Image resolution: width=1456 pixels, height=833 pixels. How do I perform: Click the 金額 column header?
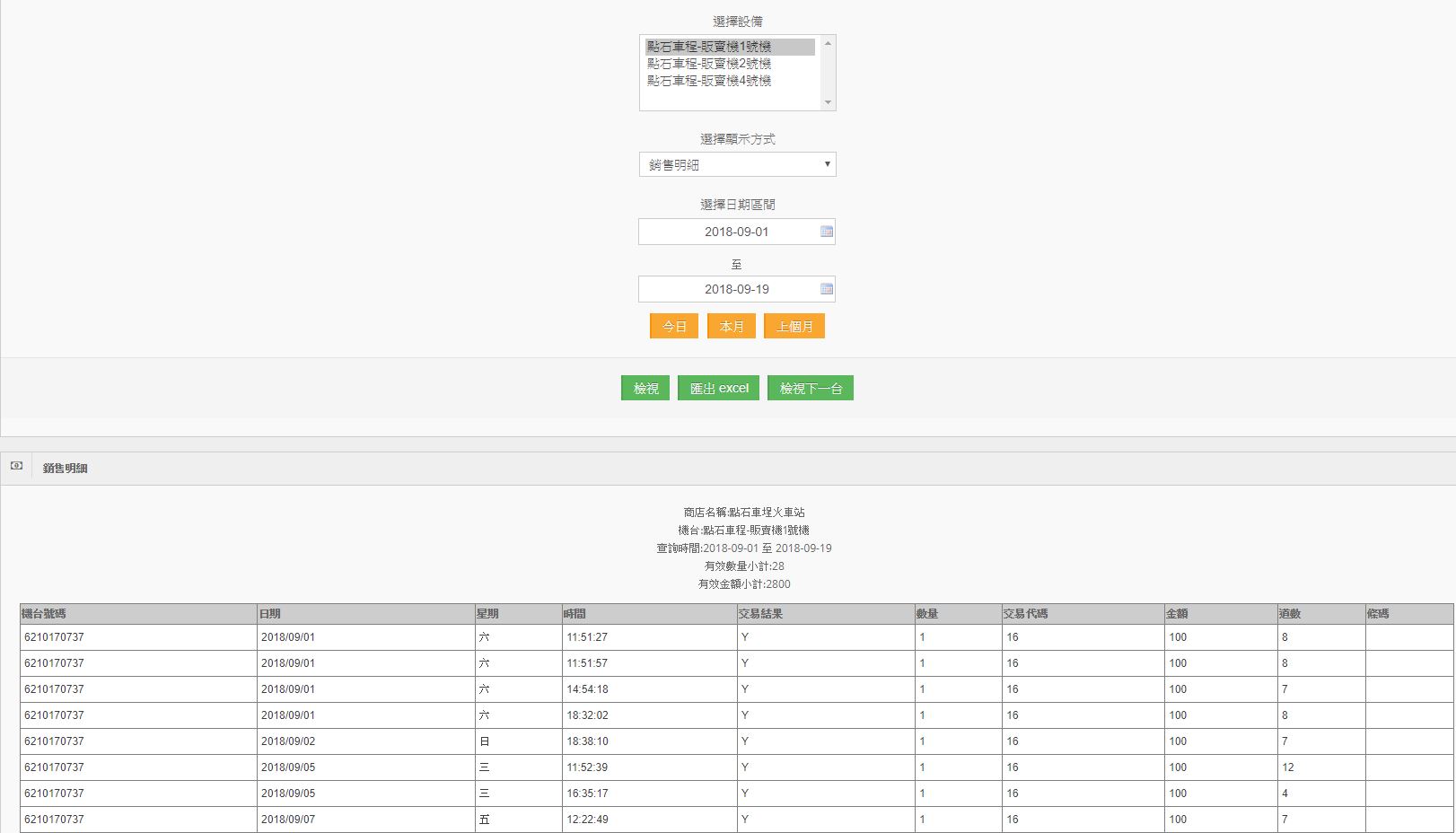pos(1177,614)
